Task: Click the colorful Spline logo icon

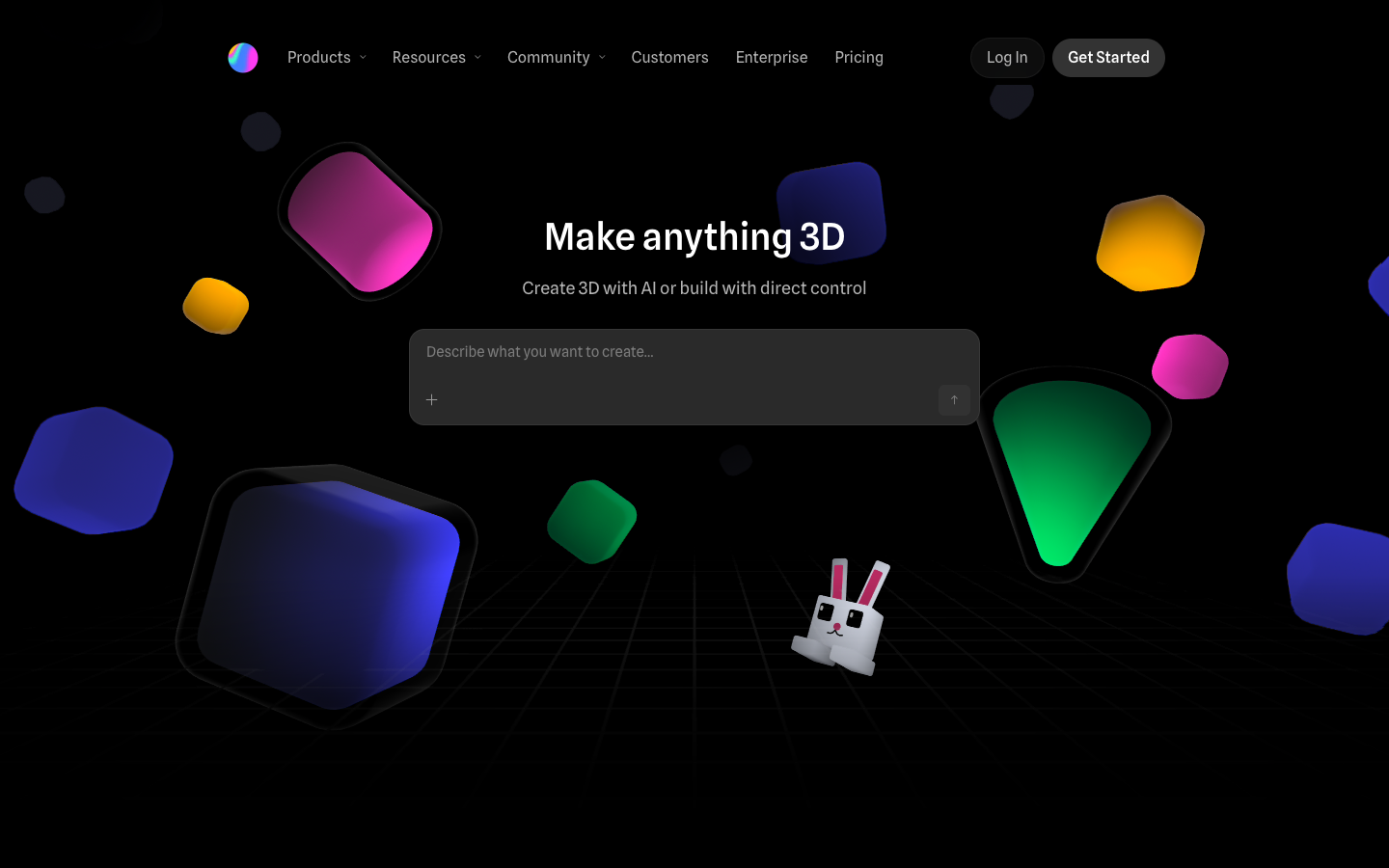Action: (x=243, y=58)
